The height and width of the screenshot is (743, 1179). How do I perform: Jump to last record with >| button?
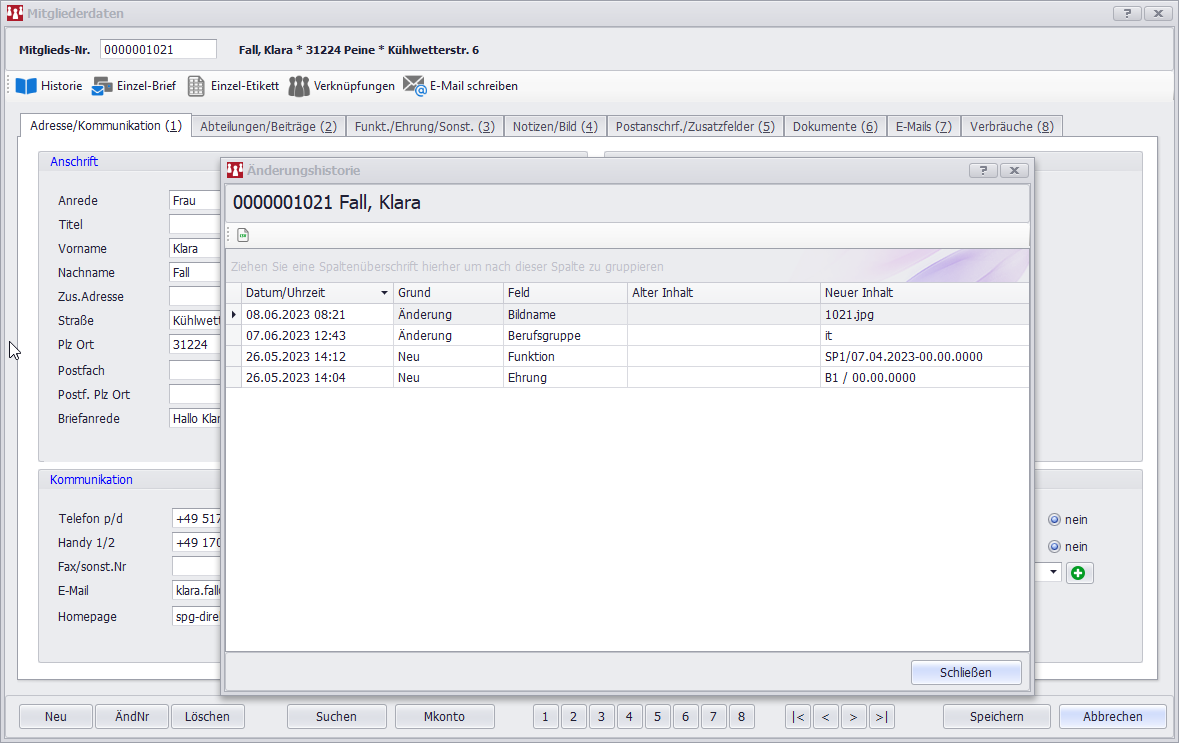[x=881, y=716]
